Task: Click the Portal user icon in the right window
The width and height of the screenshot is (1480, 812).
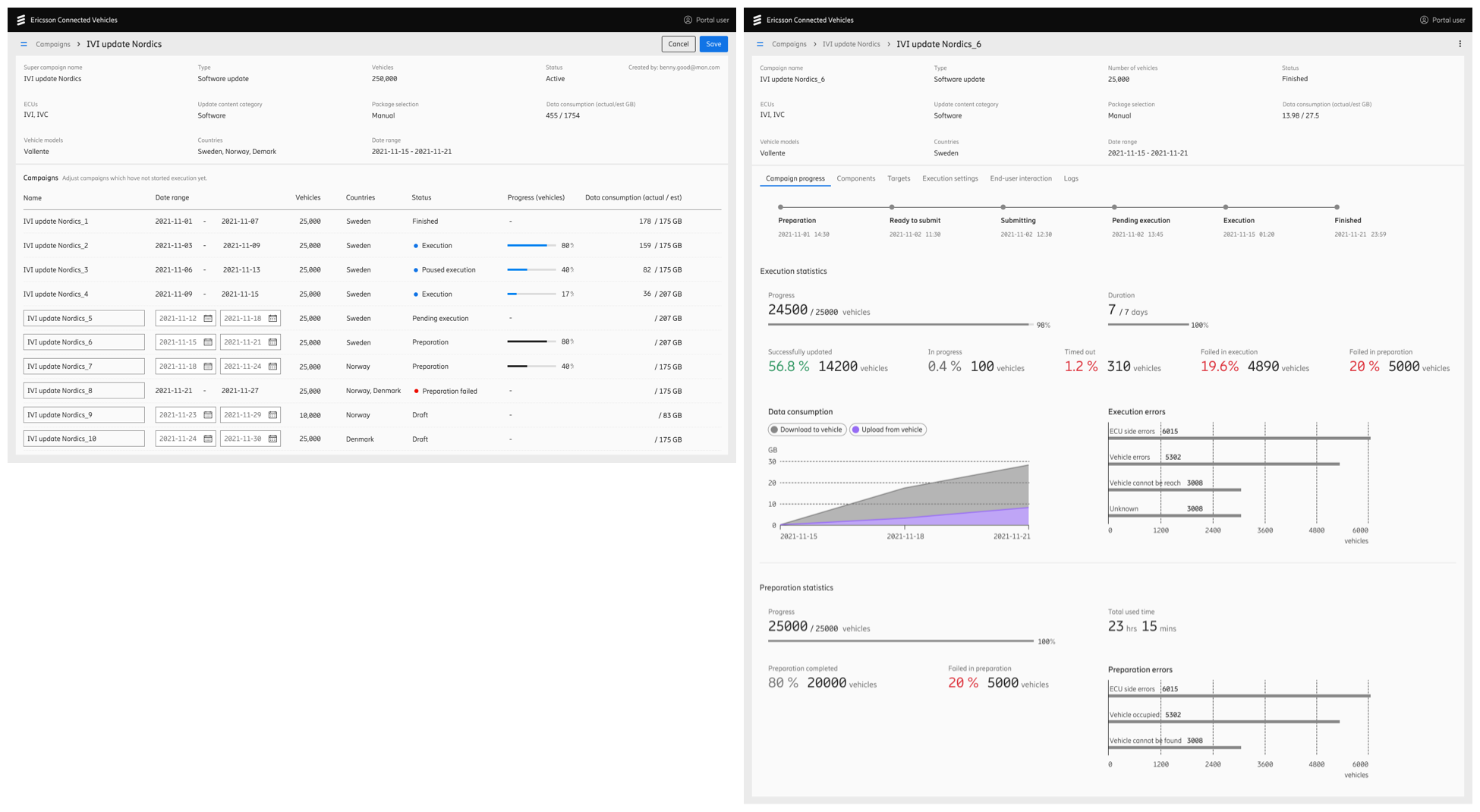Action: (1424, 20)
